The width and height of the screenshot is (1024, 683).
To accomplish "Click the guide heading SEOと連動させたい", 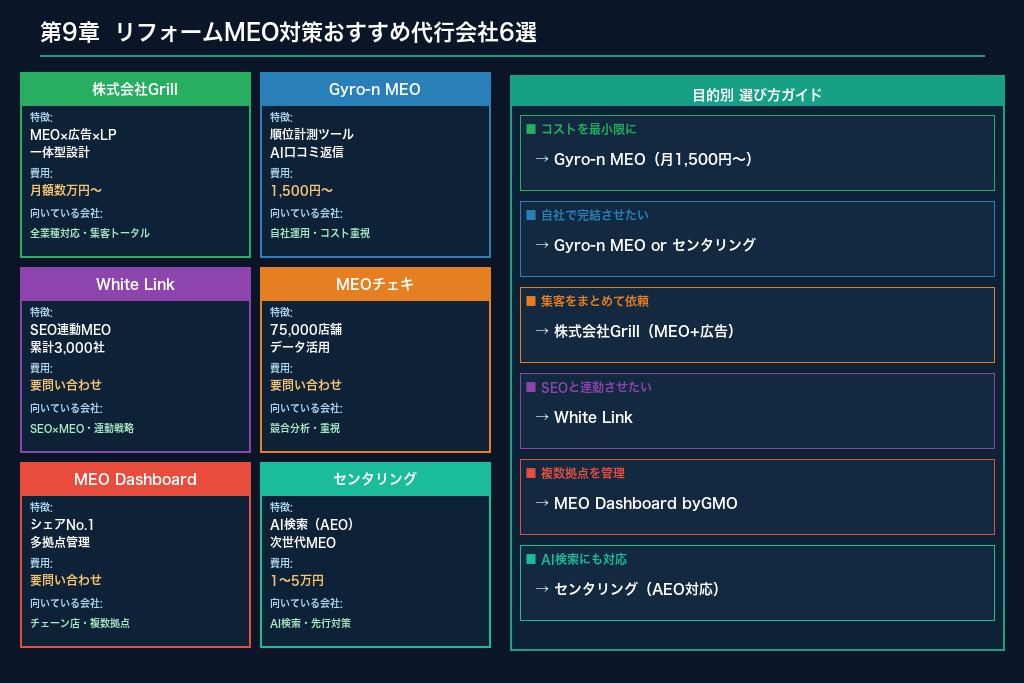I will (x=596, y=388).
